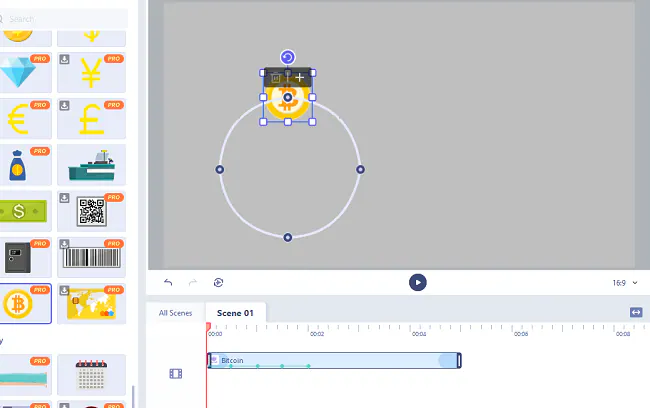Click the download icon on the QR code prop
Image resolution: width=650 pixels, height=408 pixels.
click(x=64, y=198)
